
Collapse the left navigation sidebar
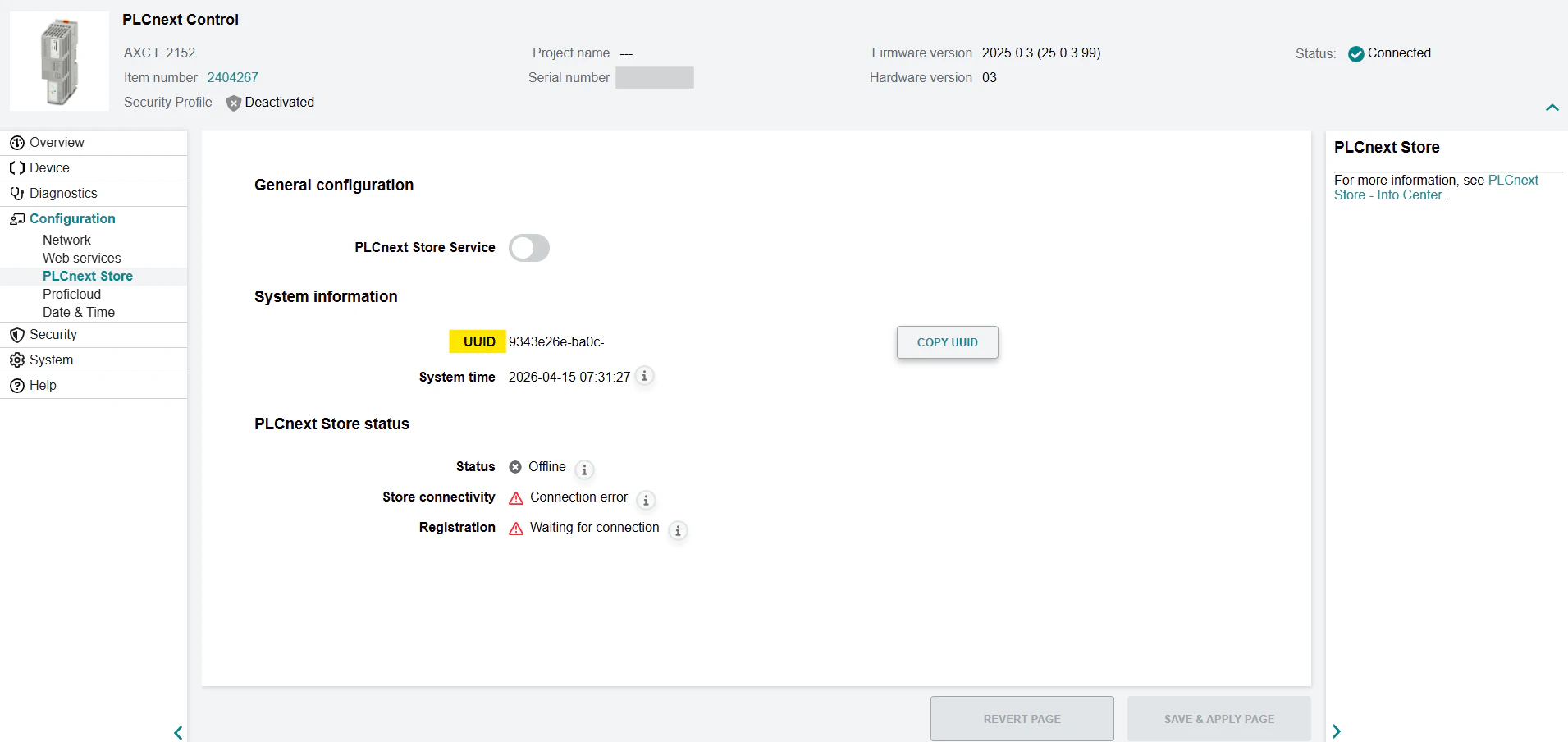click(178, 732)
